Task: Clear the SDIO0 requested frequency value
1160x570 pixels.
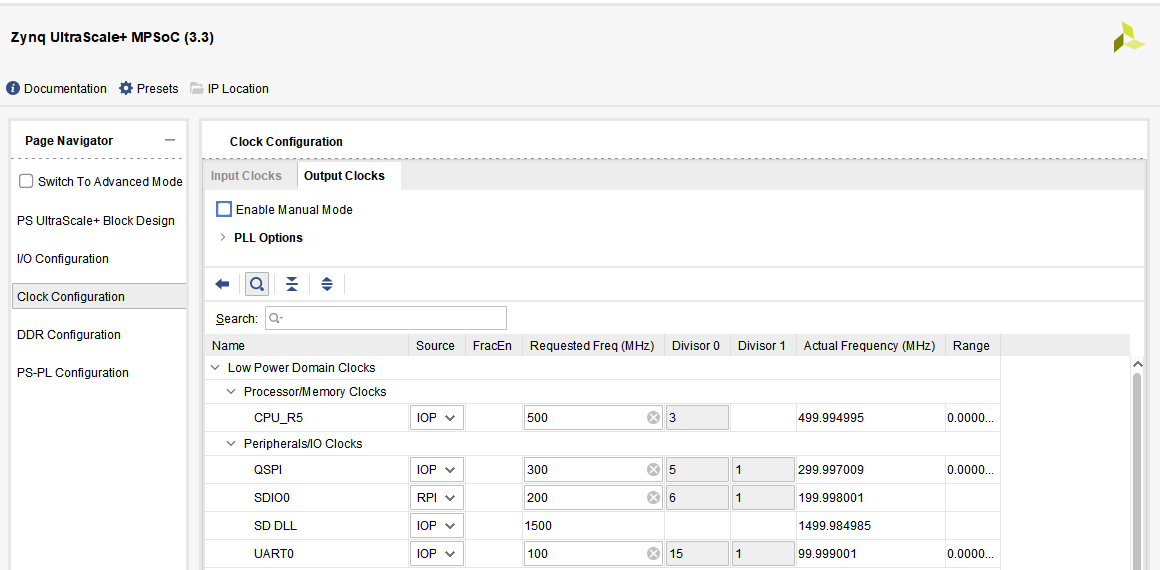Action: [x=653, y=497]
